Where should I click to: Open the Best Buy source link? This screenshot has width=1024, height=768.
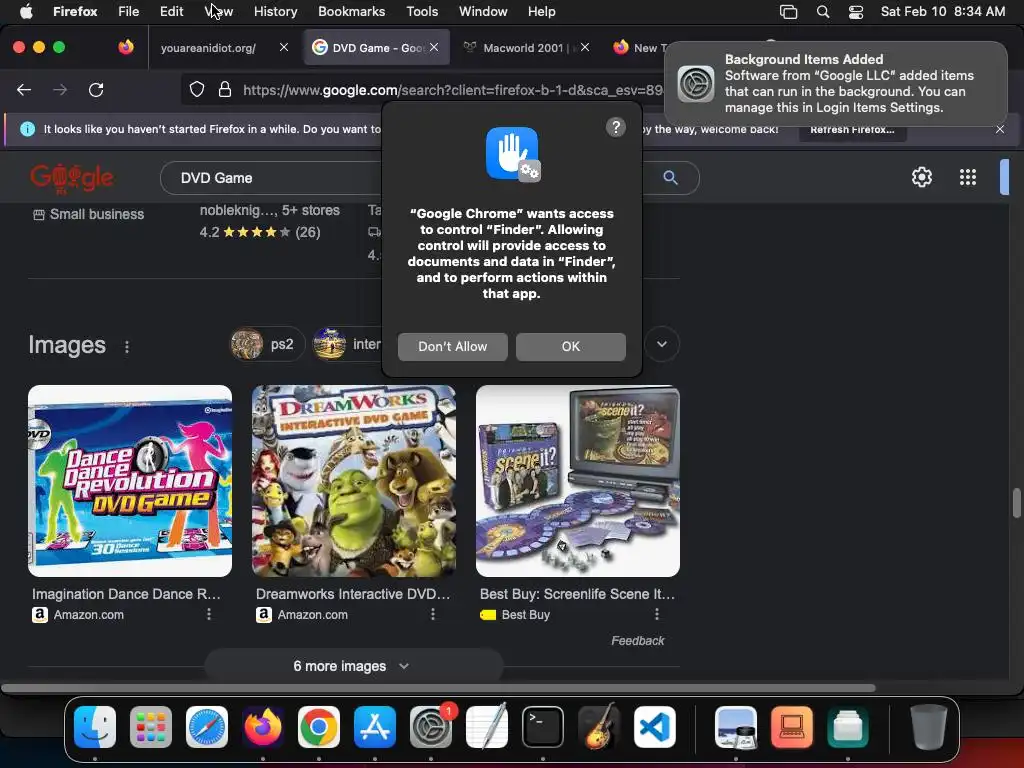pyautogui.click(x=525, y=615)
